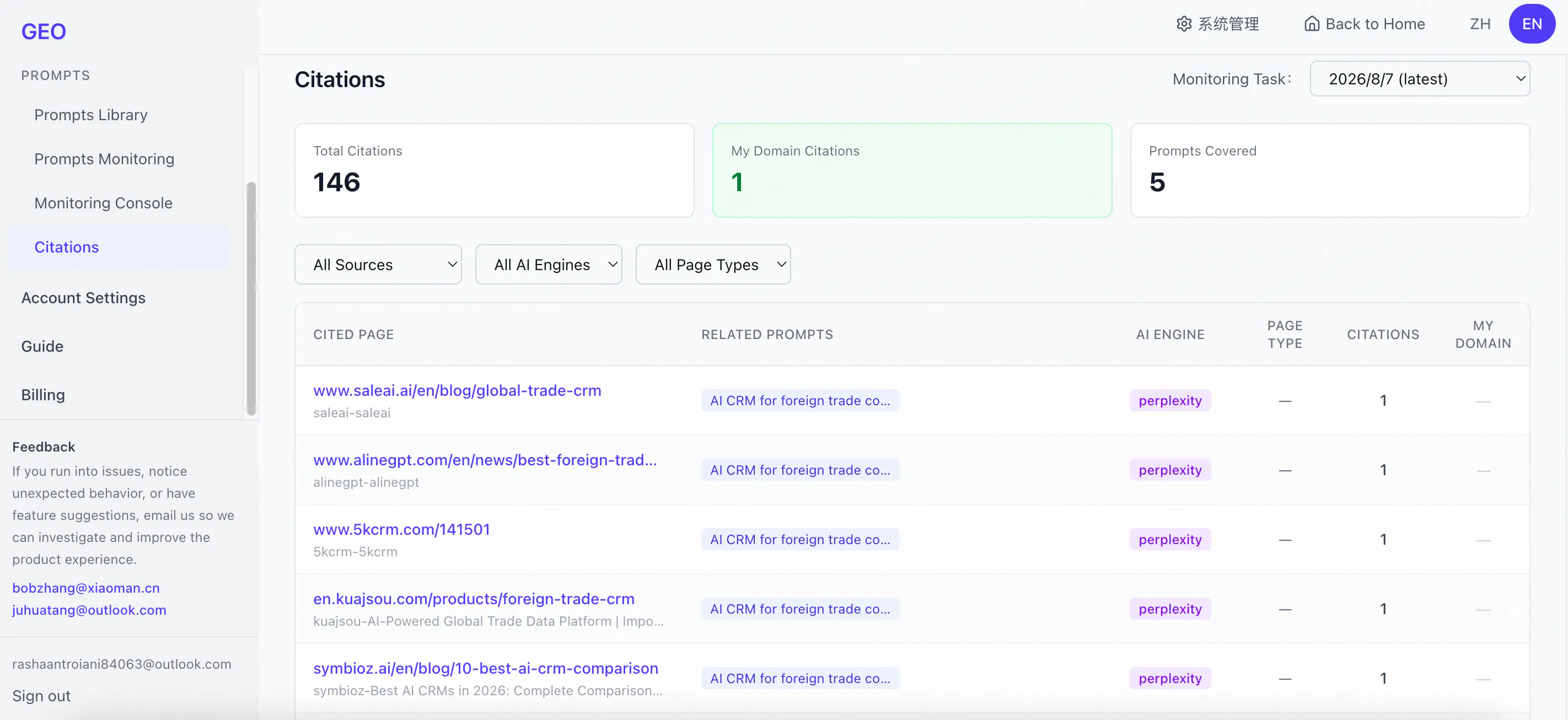1568x720 pixels.
Task: Open the GEO logo link
Action: pos(44,31)
